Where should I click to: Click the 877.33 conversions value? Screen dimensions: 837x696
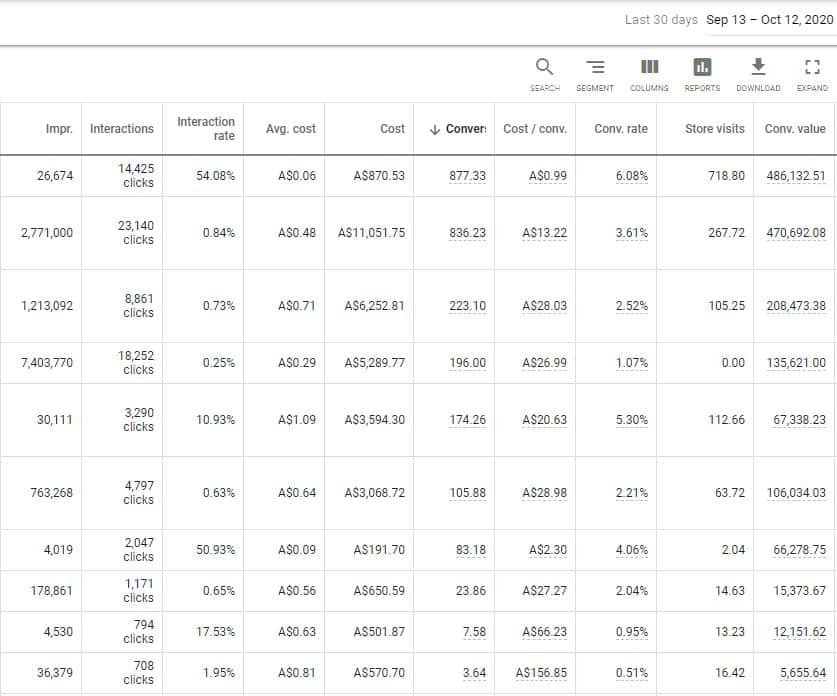pos(467,176)
